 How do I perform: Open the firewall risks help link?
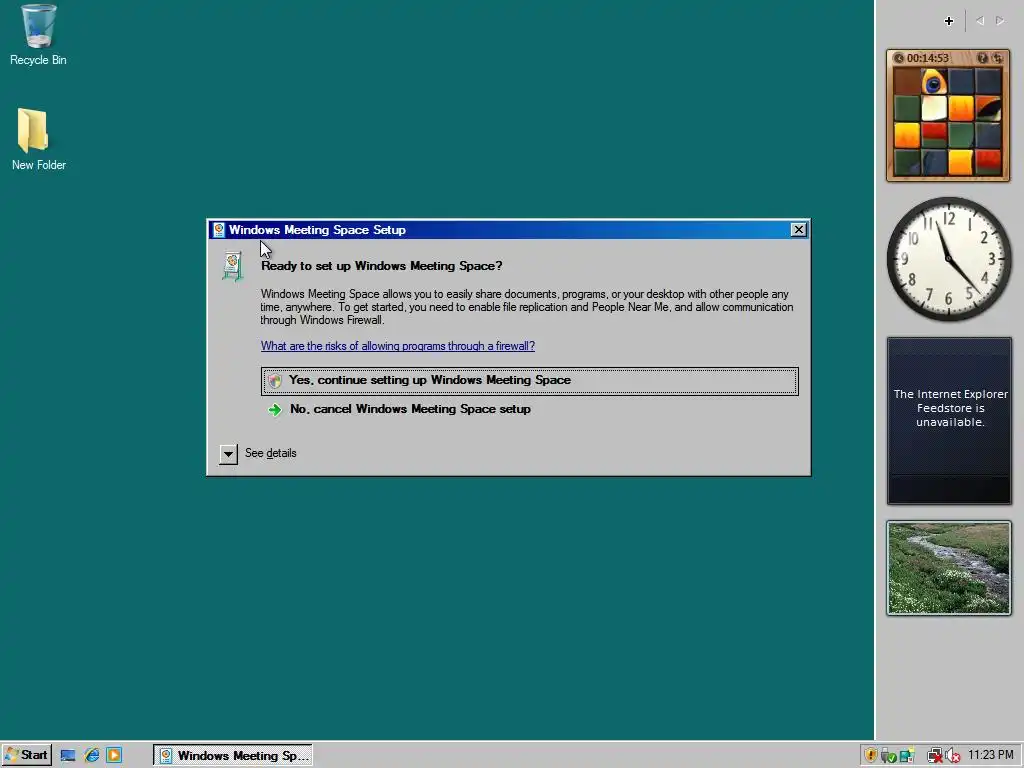[x=398, y=346]
